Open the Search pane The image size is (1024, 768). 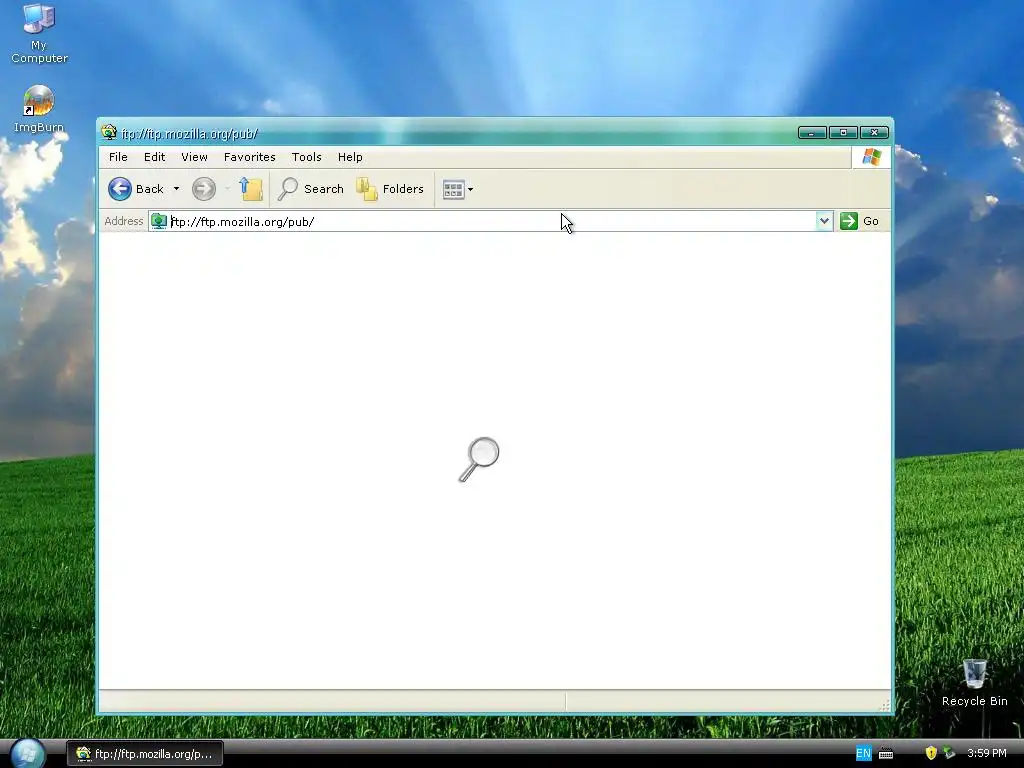pyautogui.click(x=311, y=189)
